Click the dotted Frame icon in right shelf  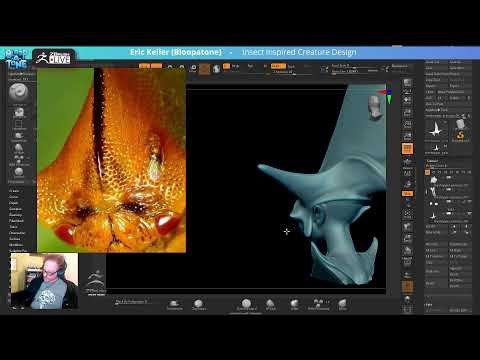[x=407, y=213]
